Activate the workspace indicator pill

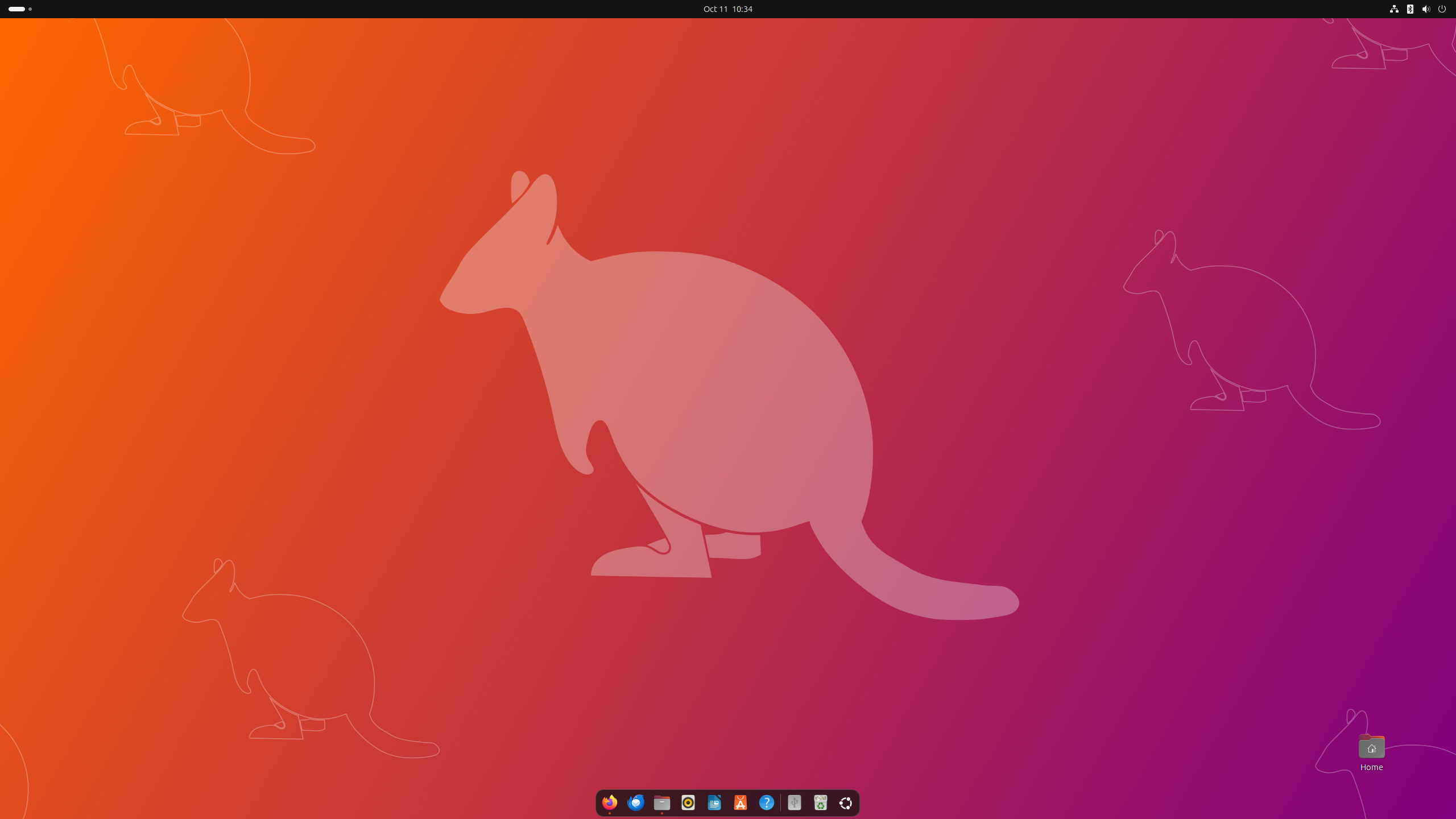click(x=16, y=9)
